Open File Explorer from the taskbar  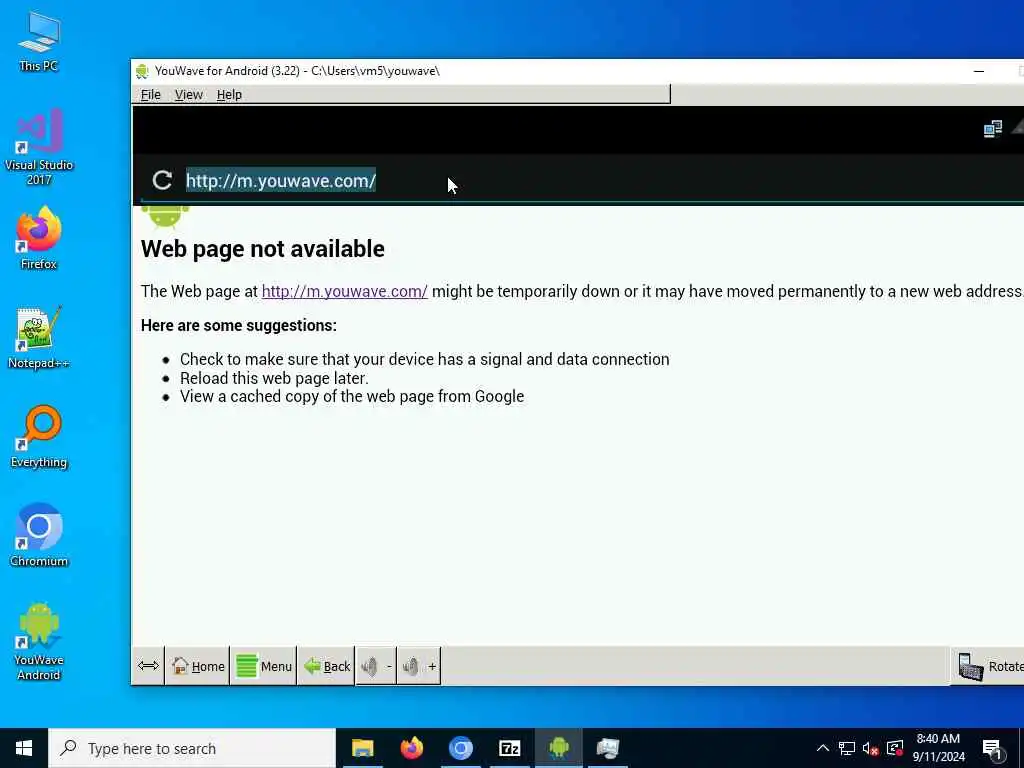click(362, 748)
